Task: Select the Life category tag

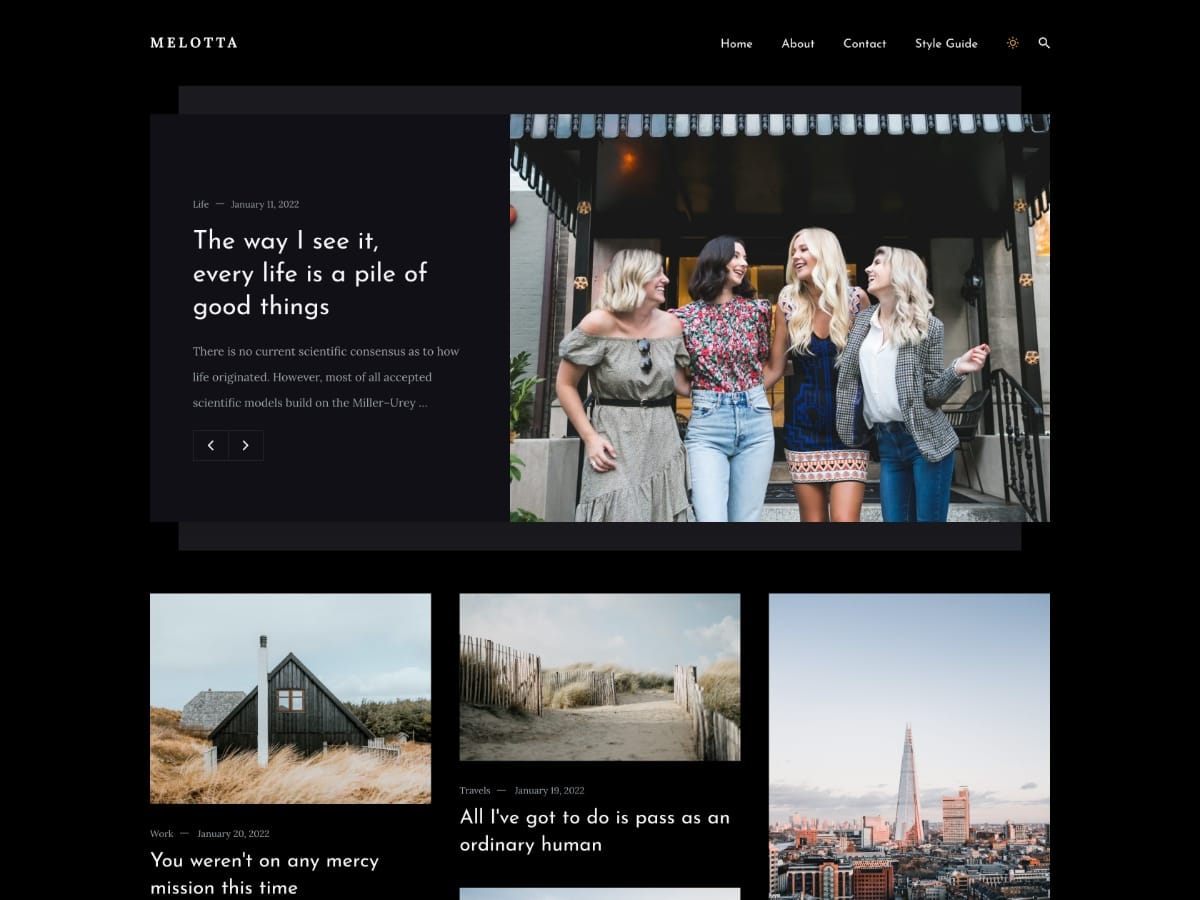Action: [x=201, y=205]
